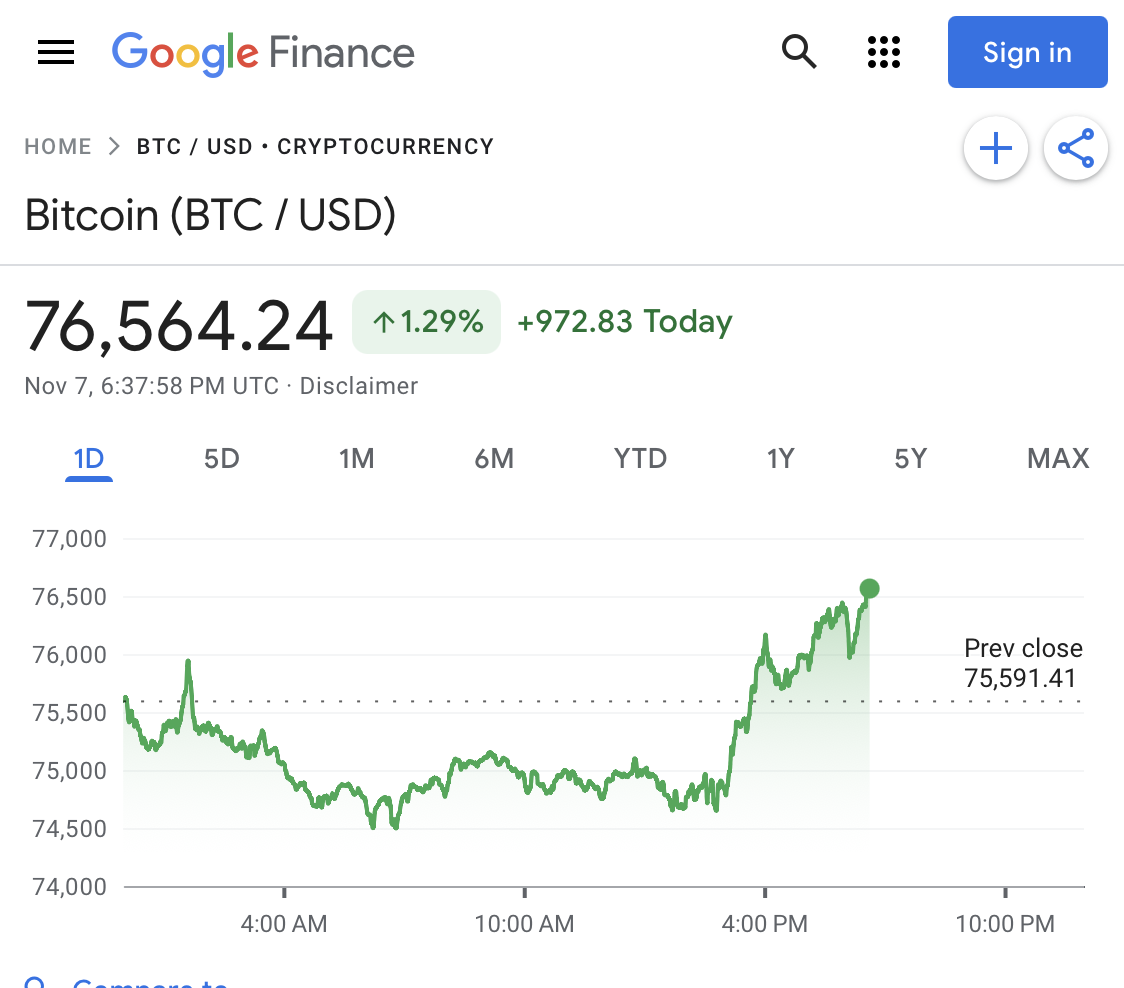Select the MAX chart range
This screenshot has height=988, width=1124.
pyautogui.click(x=1058, y=459)
